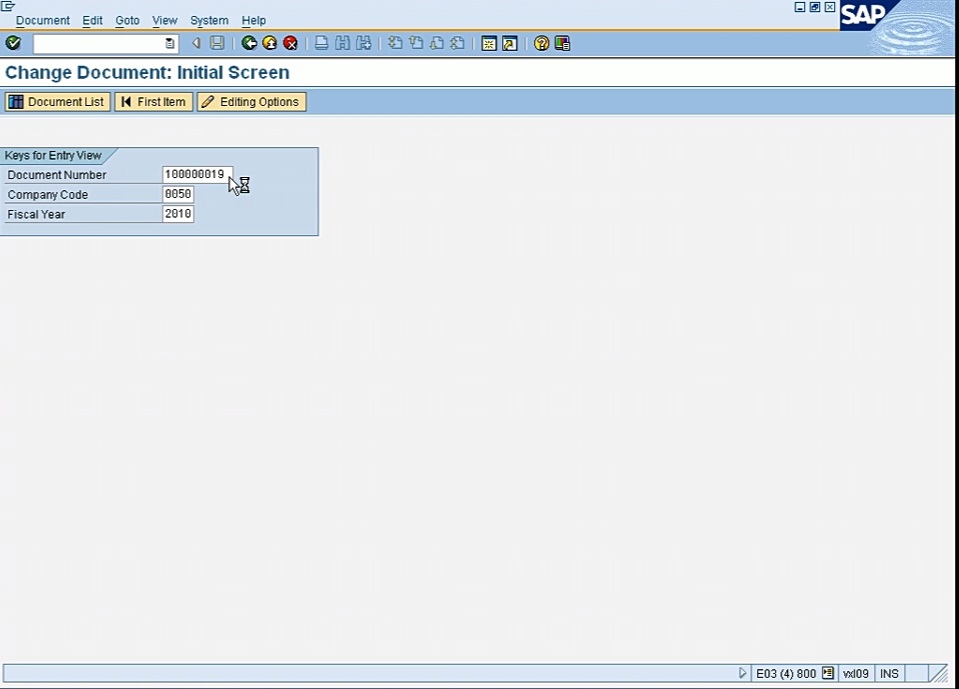
Task: Click the green Back arrow icon
Action: (x=249, y=43)
